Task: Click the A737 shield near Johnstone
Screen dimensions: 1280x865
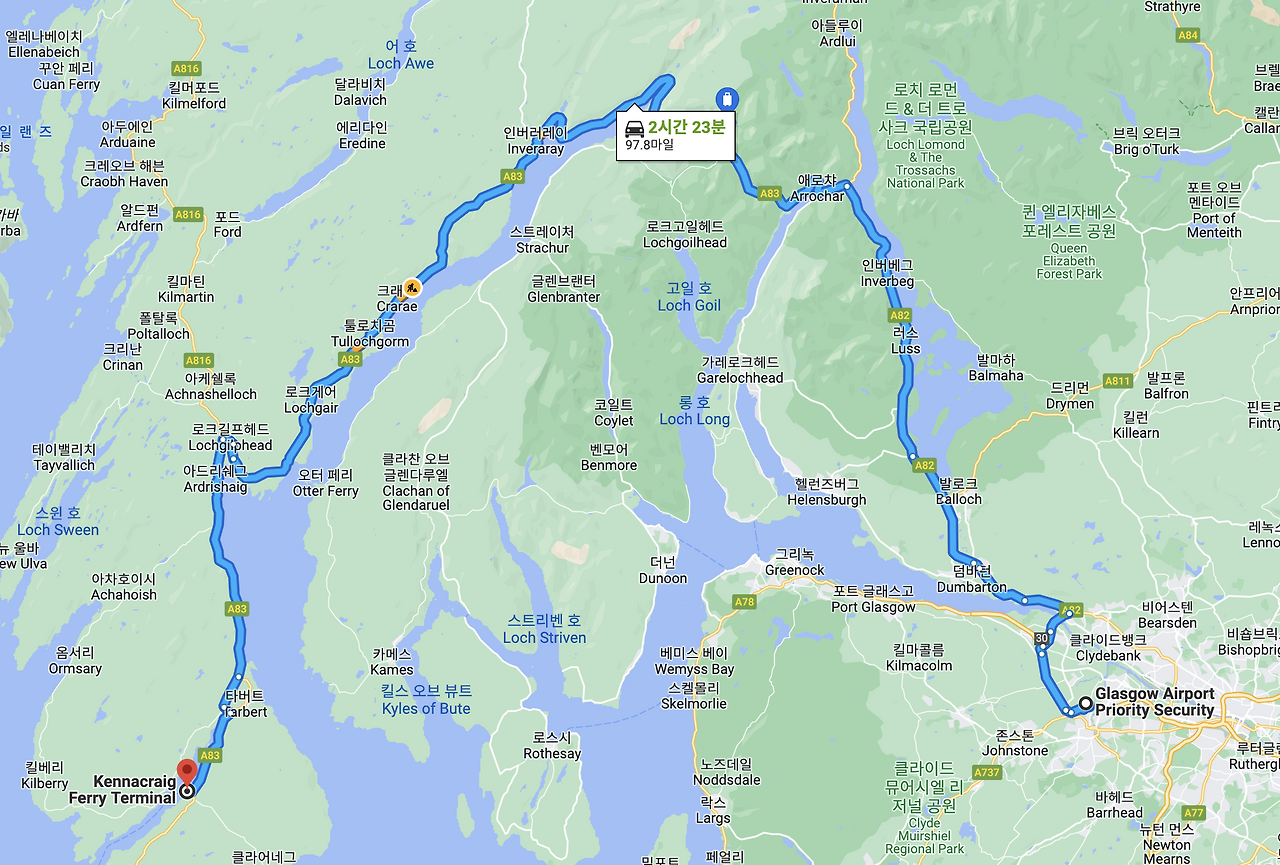Action: tap(988, 772)
